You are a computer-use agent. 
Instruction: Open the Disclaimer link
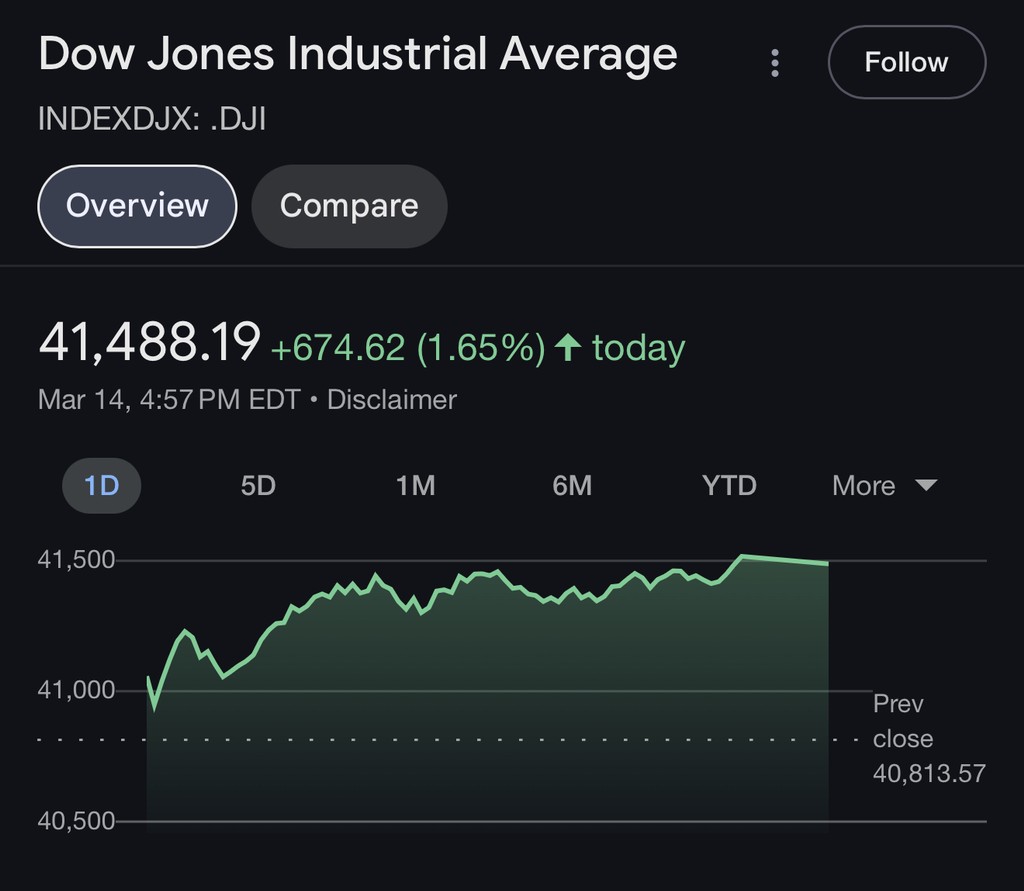[x=392, y=400]
